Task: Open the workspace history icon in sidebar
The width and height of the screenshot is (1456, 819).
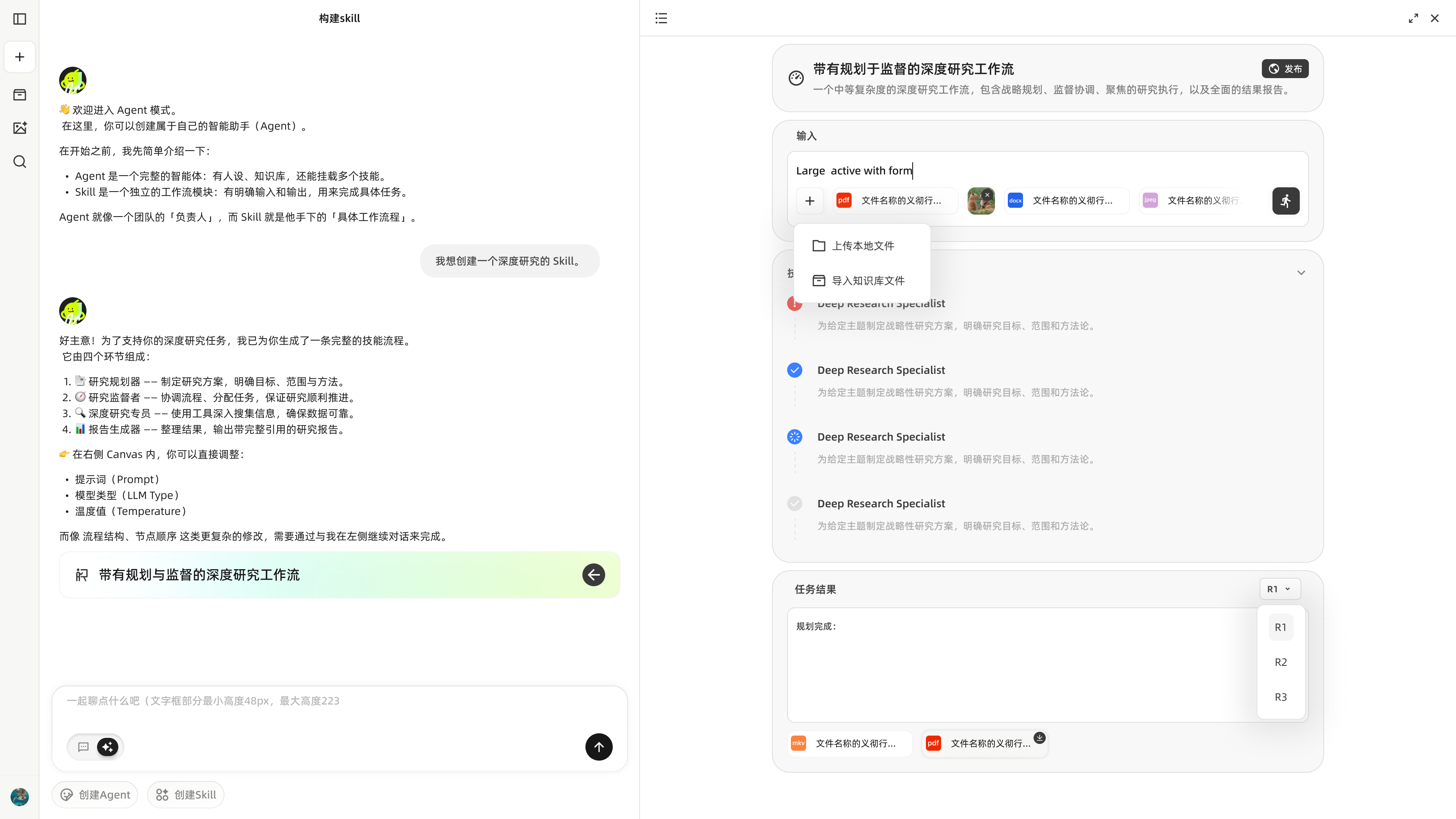Action: click(19, 94)
